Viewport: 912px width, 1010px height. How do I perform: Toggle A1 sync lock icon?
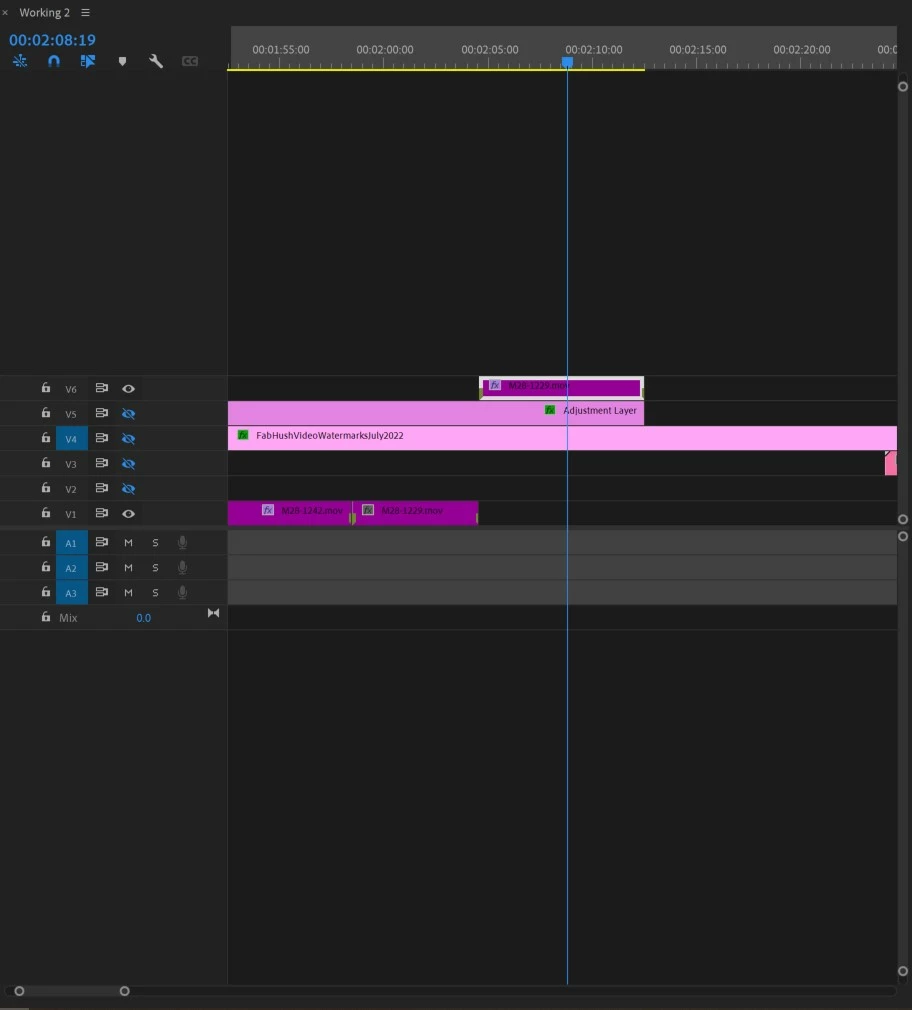pyautogui.click(x=102, y=542)
